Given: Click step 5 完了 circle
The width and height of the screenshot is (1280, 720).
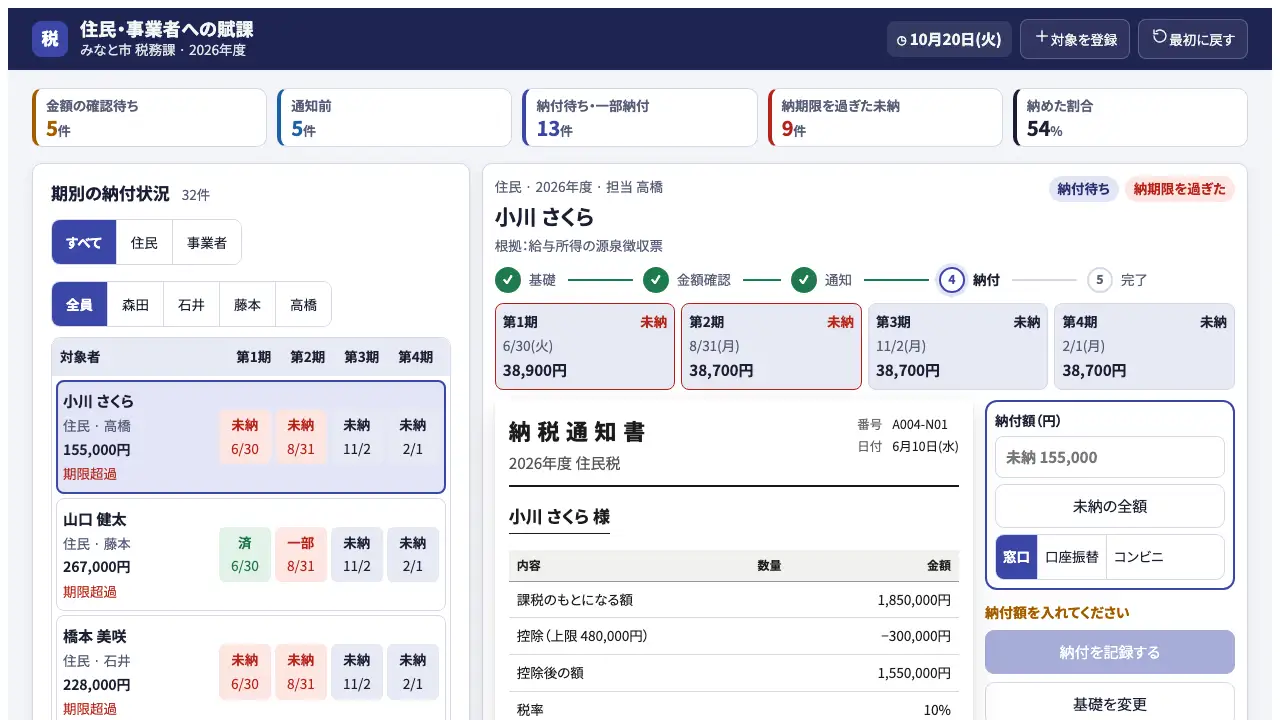Looking at the screenshot, I should click(1100, 280).
